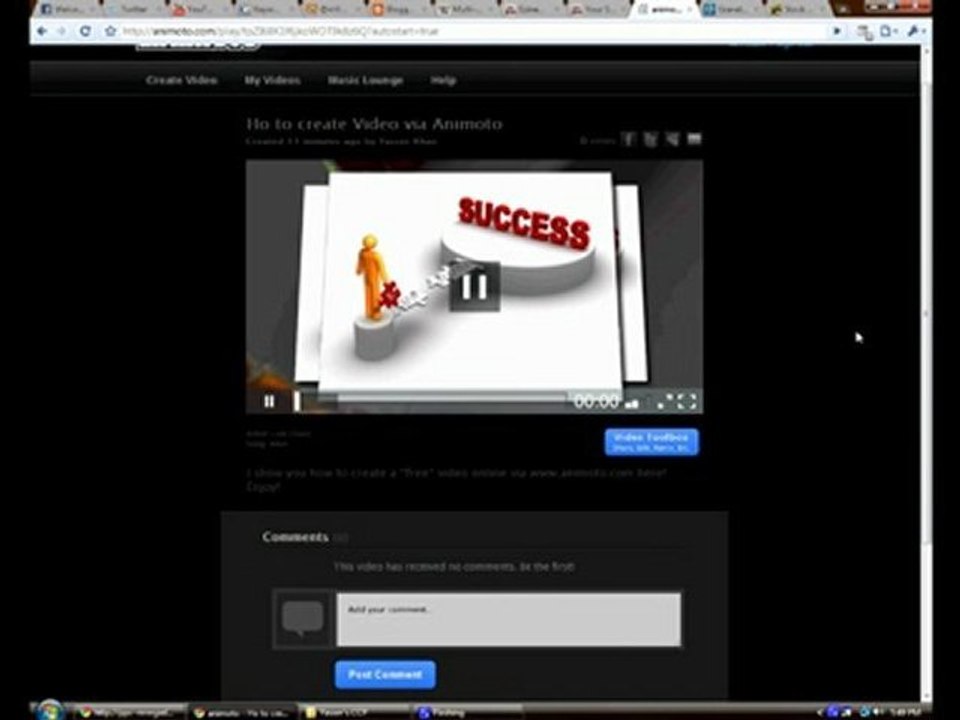Go forward with the browser forward arrow
This screenshot has width=960, height=720.
(x=62, y=31)
